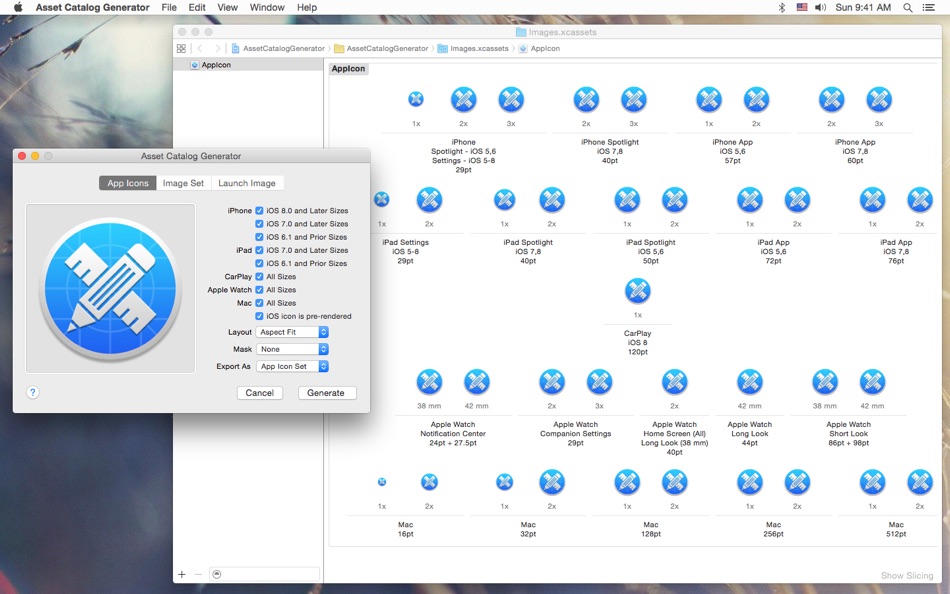The height and width of the screenshot is (594, 950).
Task: Select Apple Watch Long Look 42 mm icon
Action: point(749,382)
